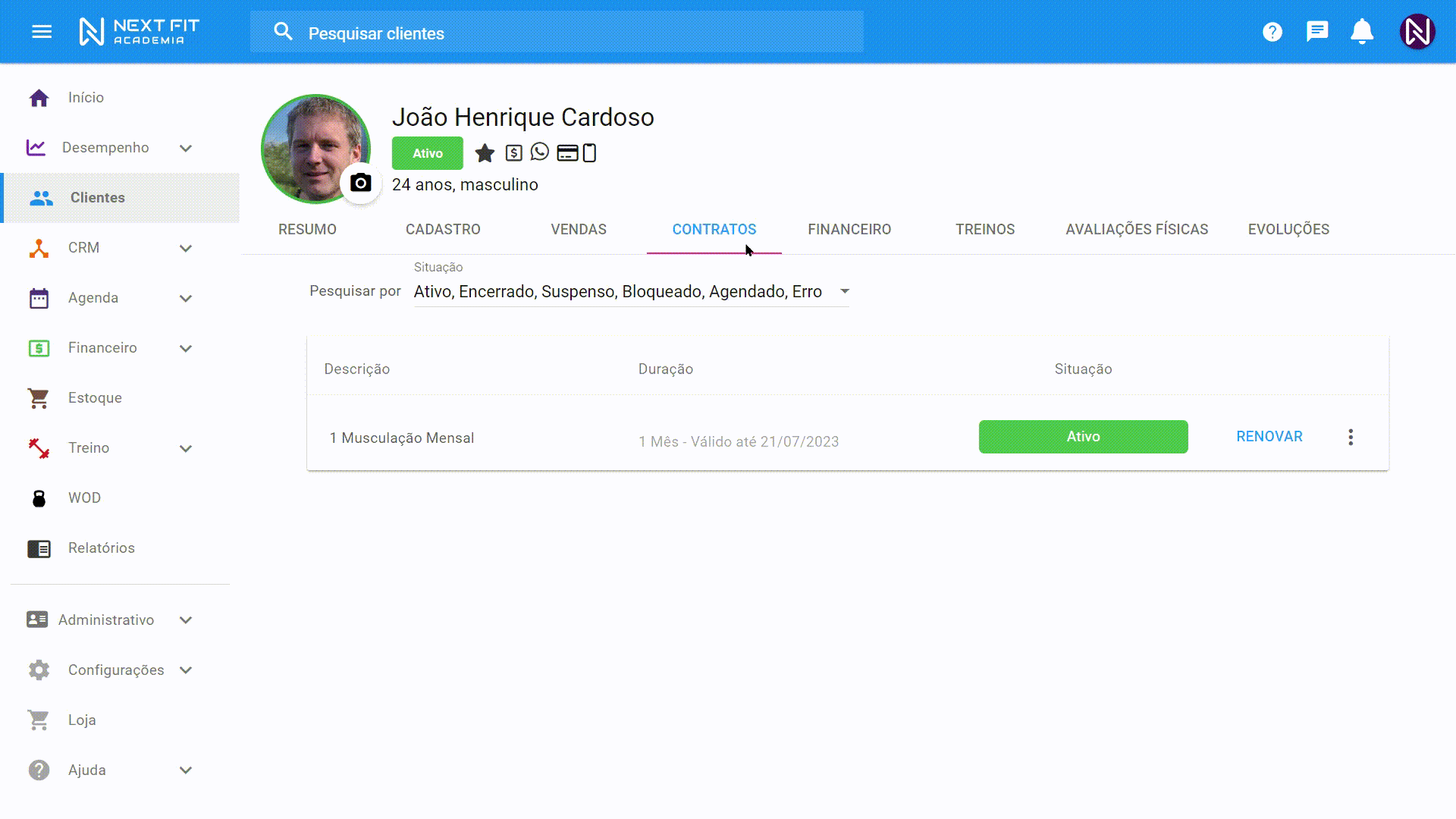Switch to the FINANCEIRO tab
This screenshot has width=1456, height=819.
click(x=849, y=229)
